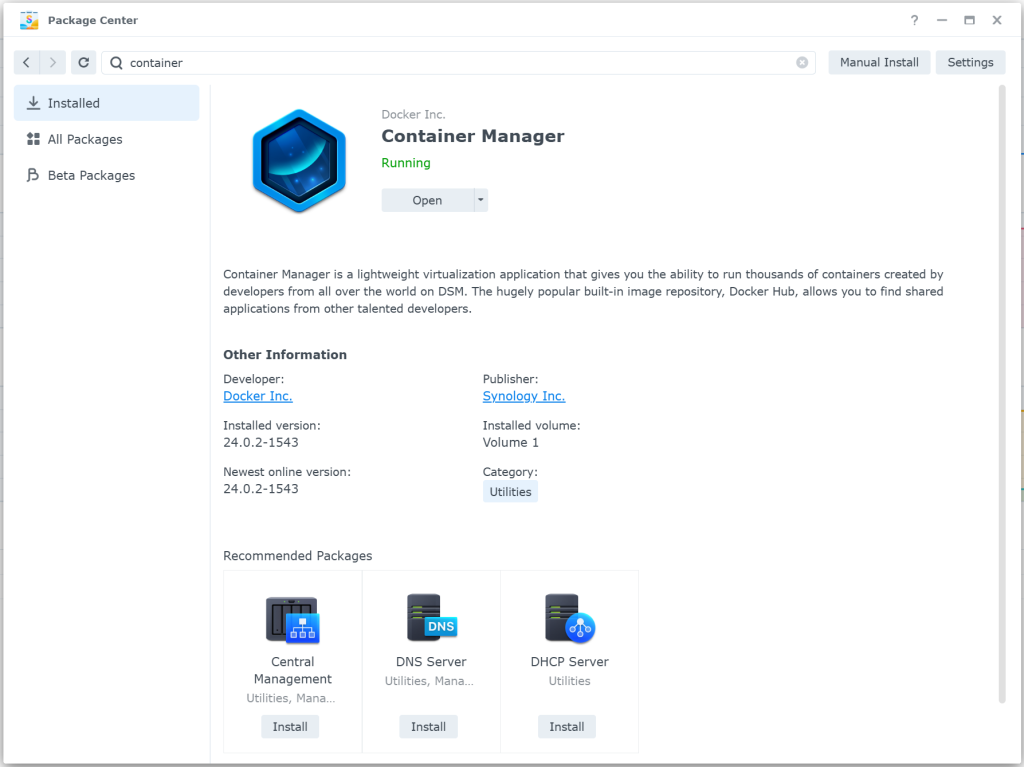Open Container Manager with the Open button

[427, 200]
